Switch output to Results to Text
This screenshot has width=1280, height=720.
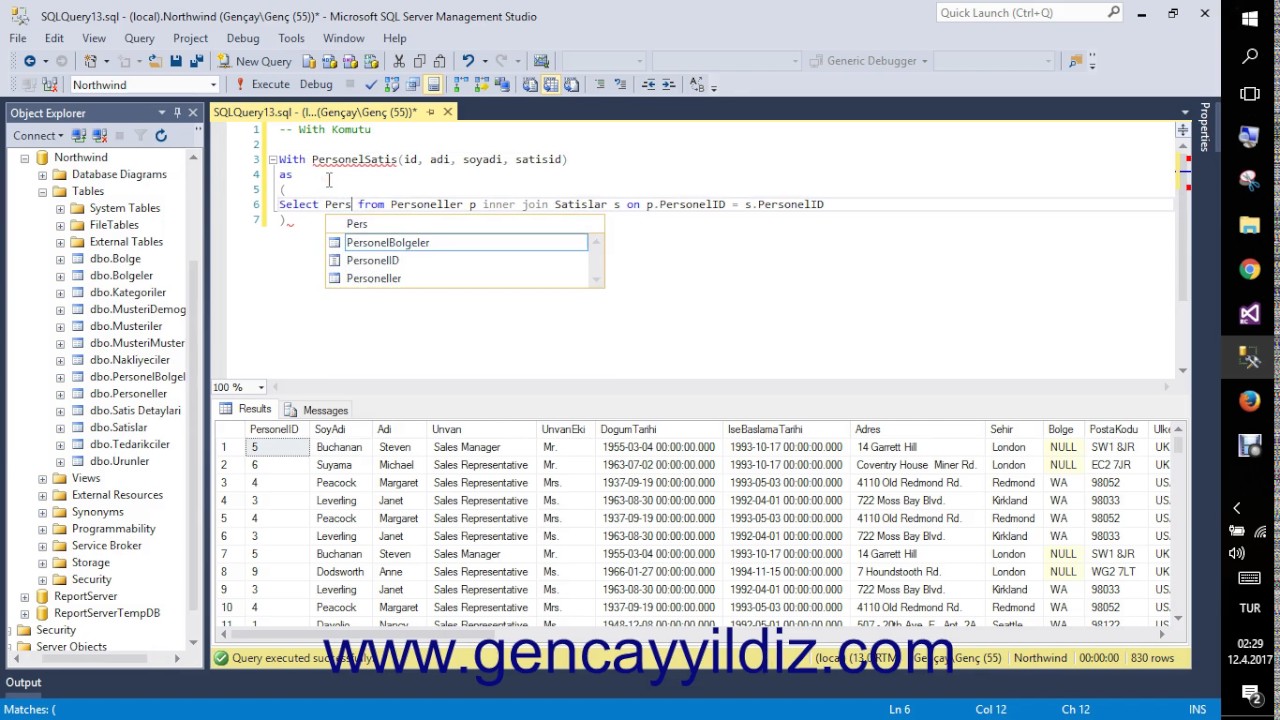530,85
